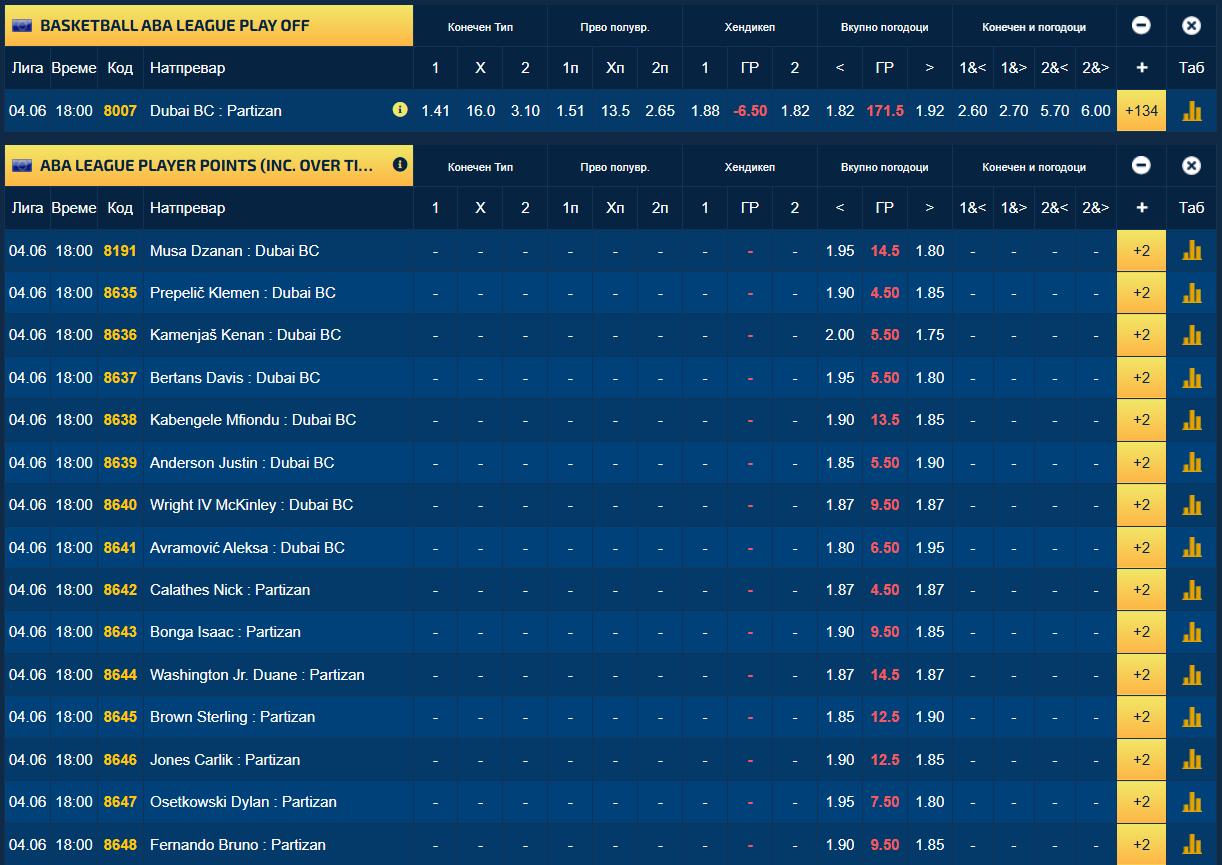The image size is (1222, 865).
Task: Select draw odds 16.0 for Dubai BC : Partizan
Action: click(480, 111)
